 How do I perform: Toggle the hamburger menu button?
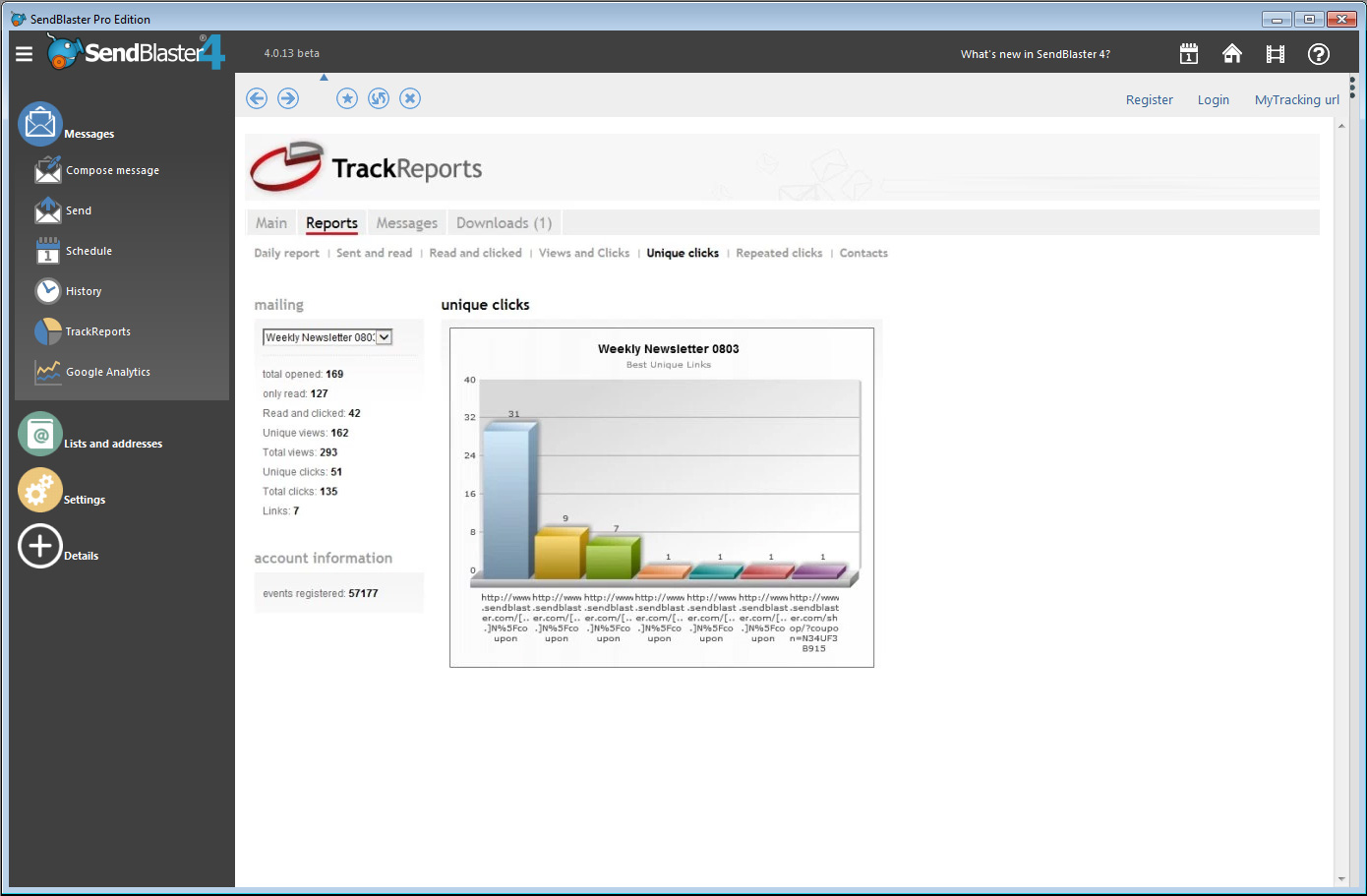coord(25,54)
